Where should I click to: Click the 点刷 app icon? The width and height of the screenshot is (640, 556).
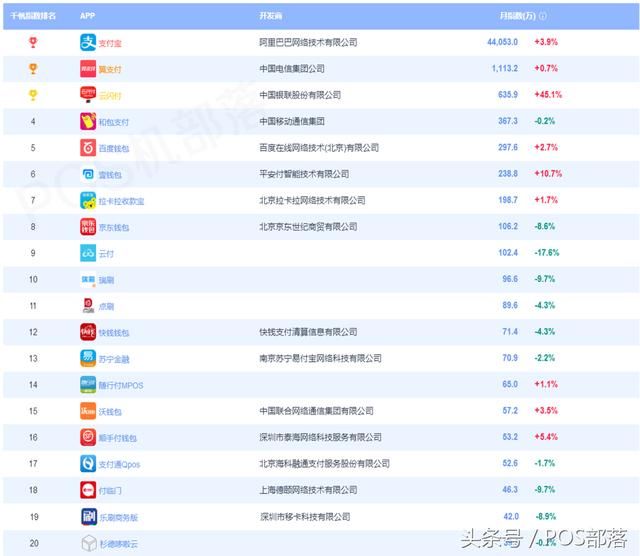click(x=88, y=306)
